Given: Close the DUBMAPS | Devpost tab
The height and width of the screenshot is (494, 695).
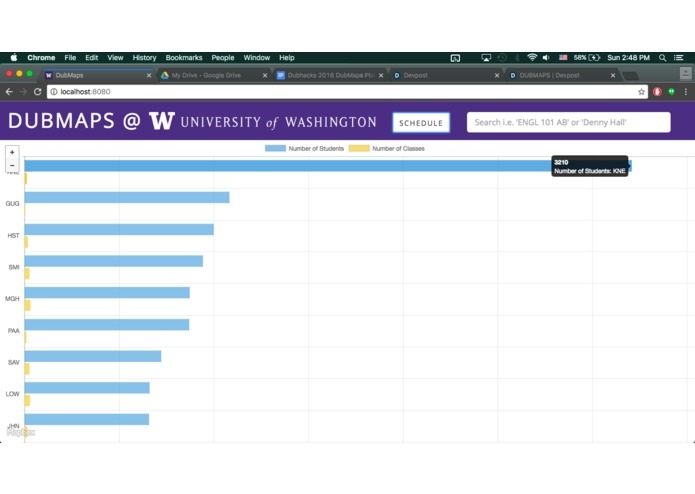Looking at the screenshot, I should point(613,76).
